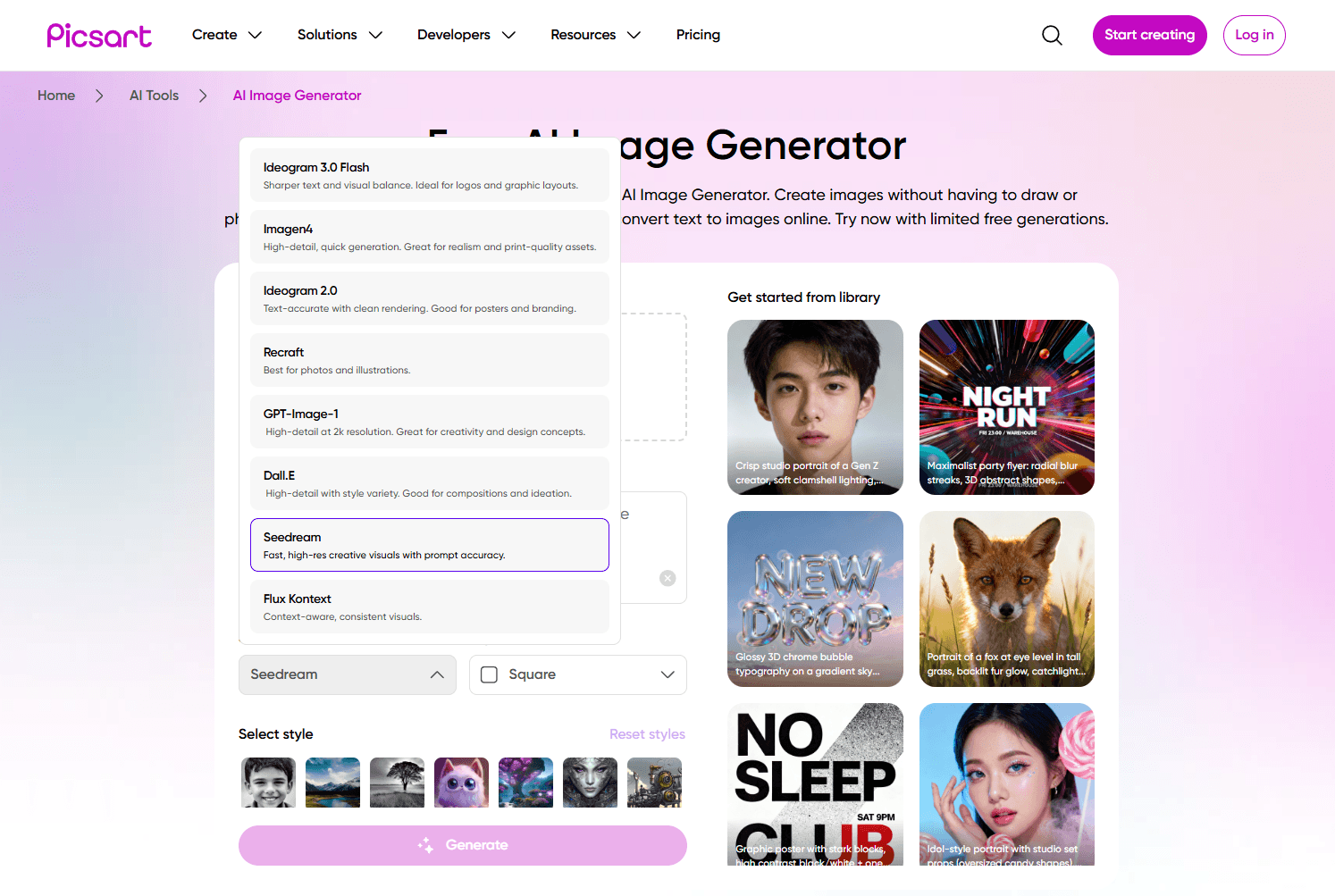Image resolution: width=1335 pixels, height=896 pixels.
Task: Select the purple cartoon creature style
Action: pyautogui.click(x=462, y=783)
